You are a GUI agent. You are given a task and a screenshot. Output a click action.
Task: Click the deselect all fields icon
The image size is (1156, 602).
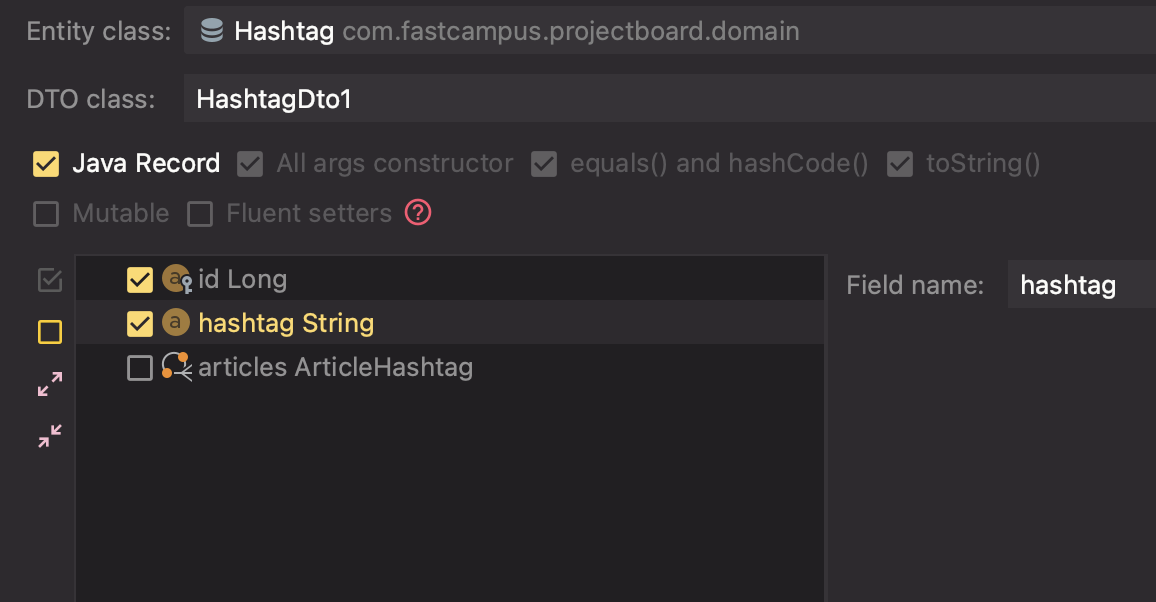(49, 332)
